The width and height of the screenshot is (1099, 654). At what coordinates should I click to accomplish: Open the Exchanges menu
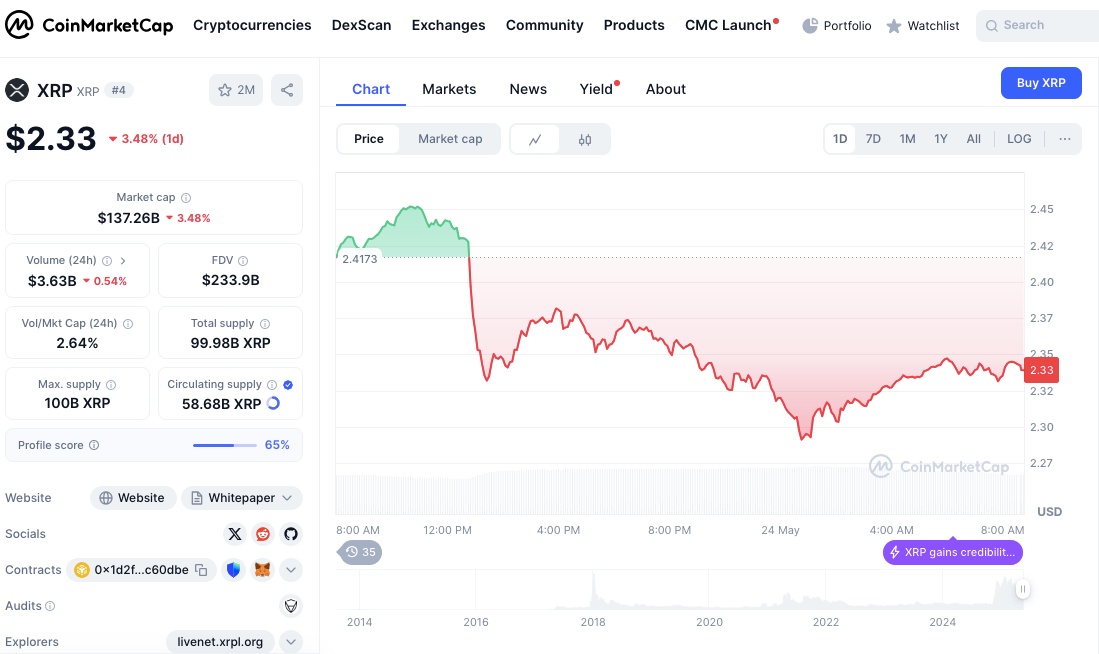coord(448,25)
